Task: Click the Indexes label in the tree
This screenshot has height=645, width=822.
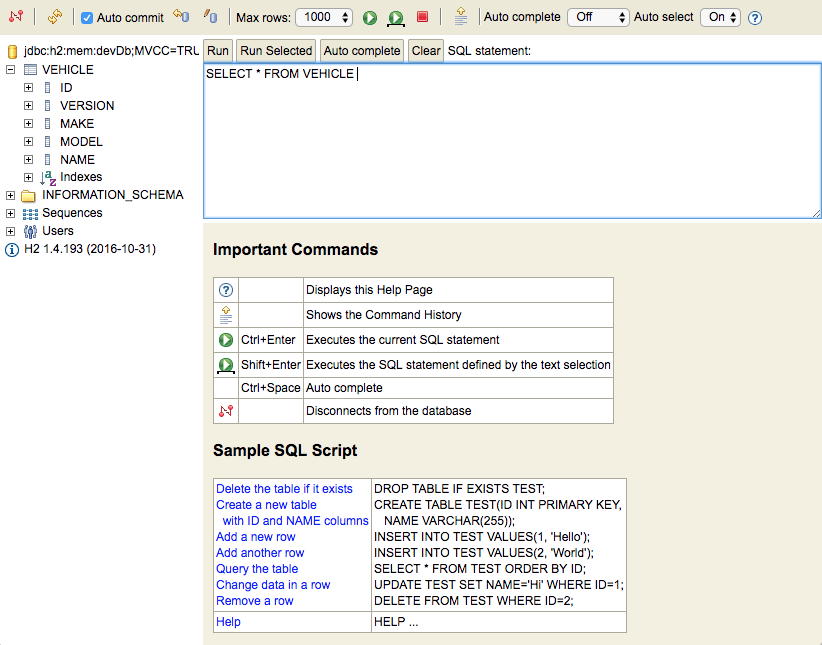Action: [81, 177]
